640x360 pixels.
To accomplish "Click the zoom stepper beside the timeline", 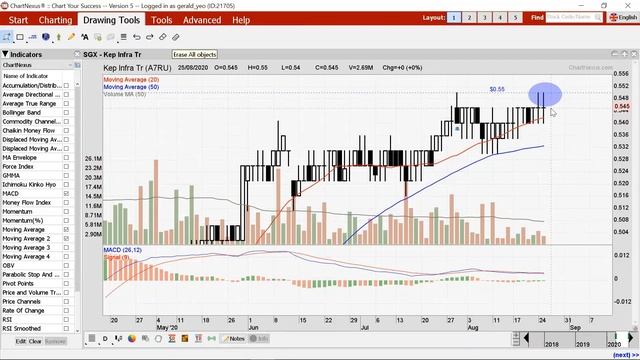I will (x=516, y=338).
